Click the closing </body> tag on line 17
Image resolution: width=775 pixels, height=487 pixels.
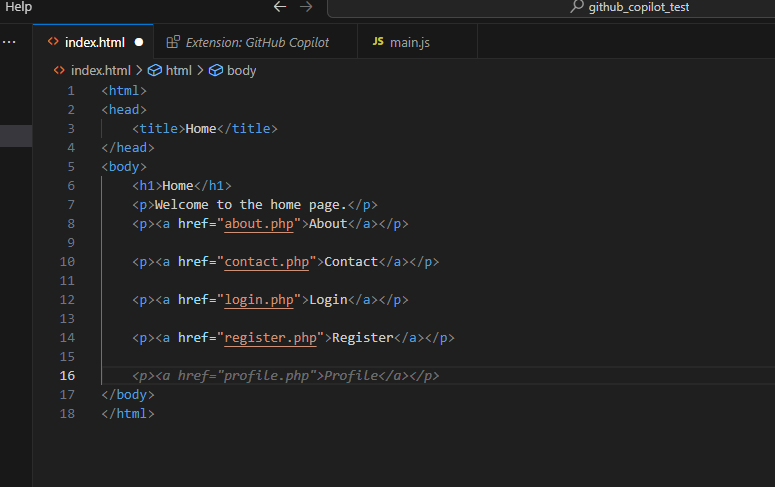coord(128,395)
